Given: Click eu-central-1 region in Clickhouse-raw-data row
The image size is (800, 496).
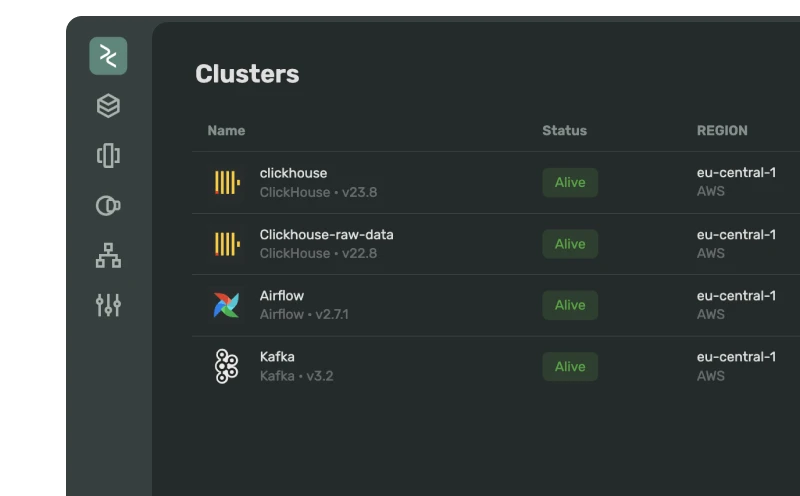Looking at the screenshot, I should click(736, 235).
